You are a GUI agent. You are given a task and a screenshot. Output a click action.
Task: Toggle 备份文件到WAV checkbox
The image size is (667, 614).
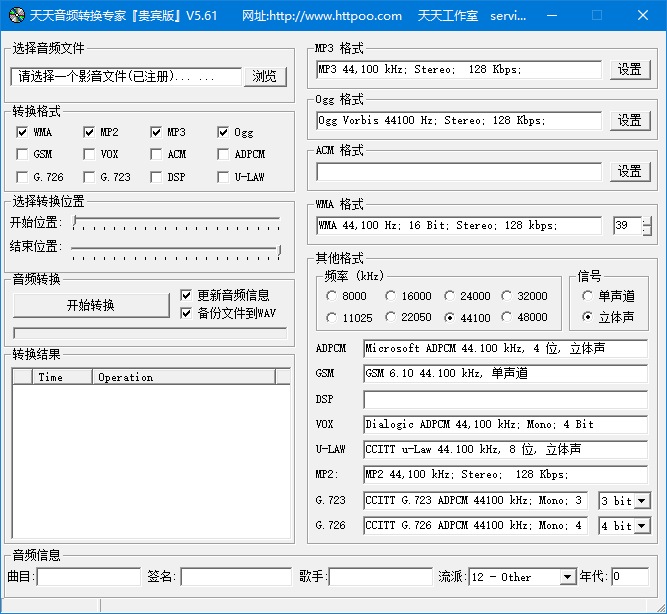click(186, 313)
